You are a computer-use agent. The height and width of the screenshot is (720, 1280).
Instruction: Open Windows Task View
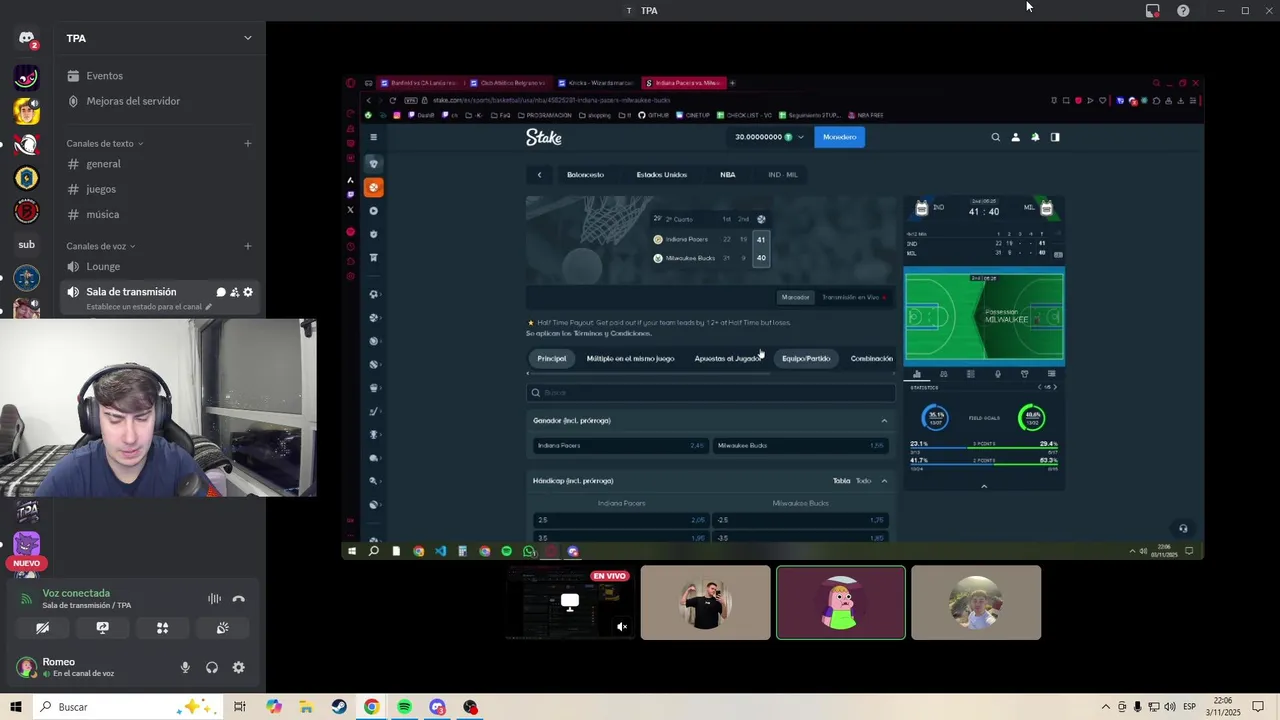[x=240, y=707]
